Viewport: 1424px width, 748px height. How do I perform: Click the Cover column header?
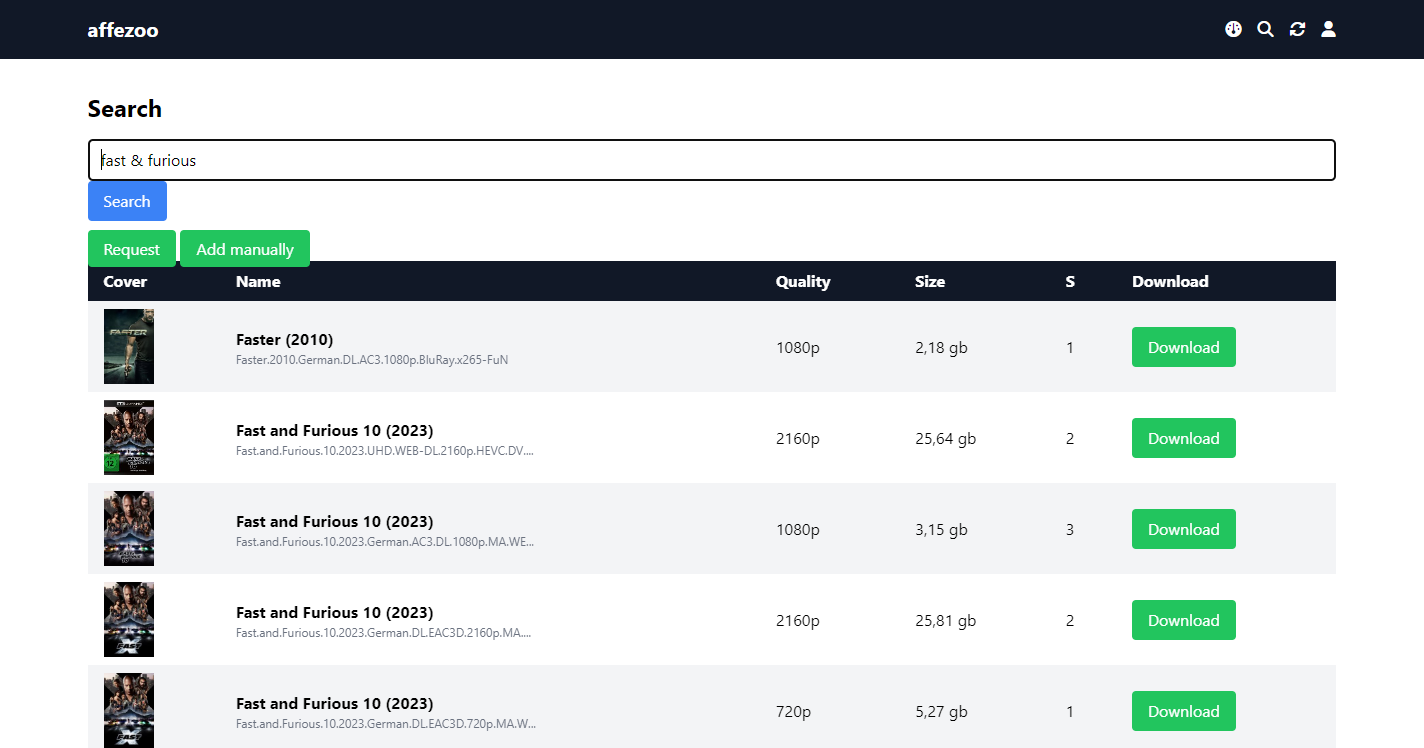pyautogui.click(x=125, y=281)
